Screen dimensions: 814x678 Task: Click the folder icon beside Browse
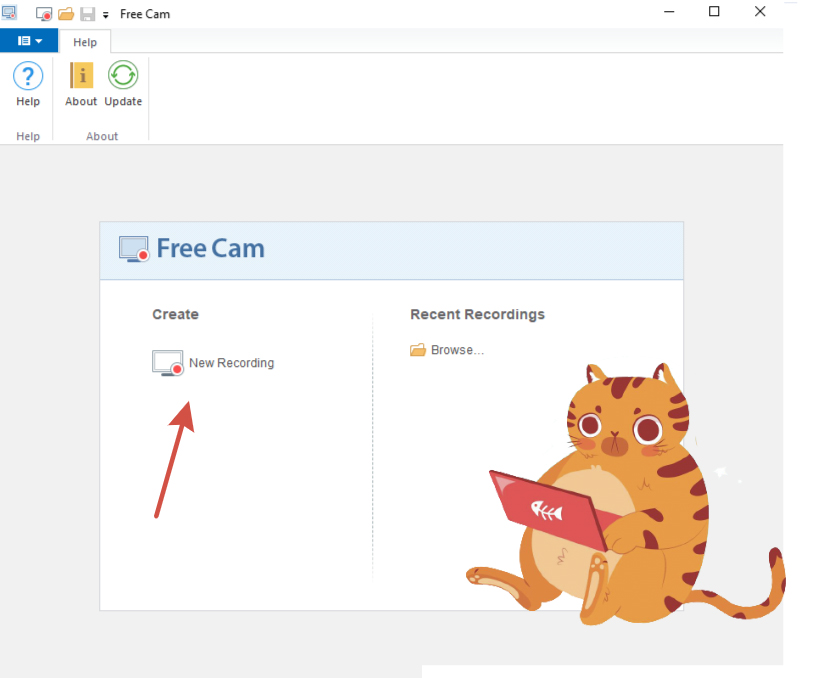point(418,350)
